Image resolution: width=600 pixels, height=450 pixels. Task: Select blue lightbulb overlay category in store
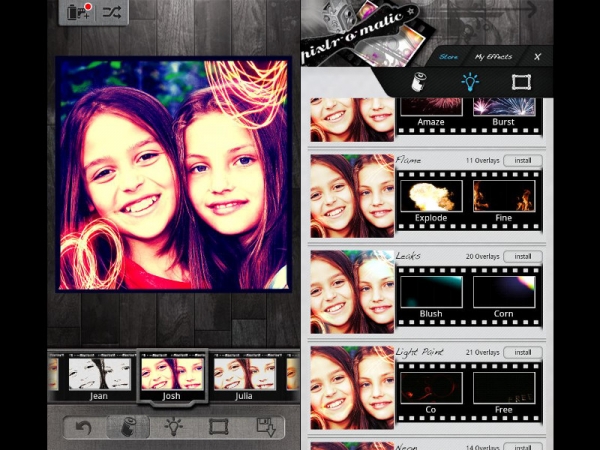(469, 82)
